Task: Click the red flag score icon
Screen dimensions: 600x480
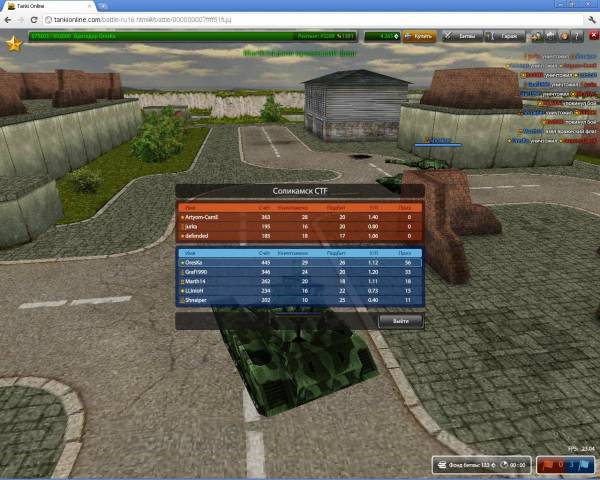Action: click(x=548, y=465)
